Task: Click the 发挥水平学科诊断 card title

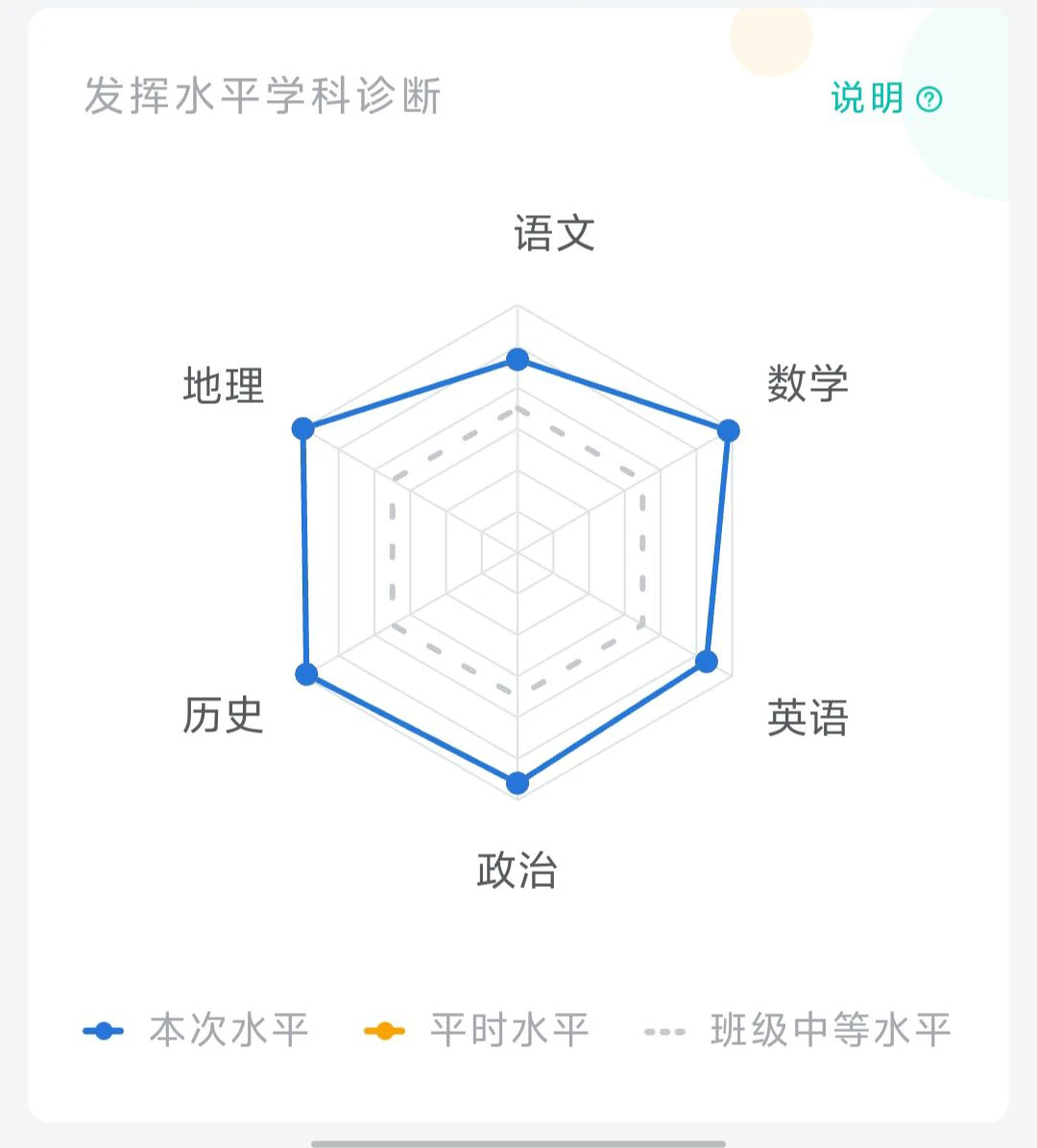Action: pyautogui.click(x=262, y=96)
